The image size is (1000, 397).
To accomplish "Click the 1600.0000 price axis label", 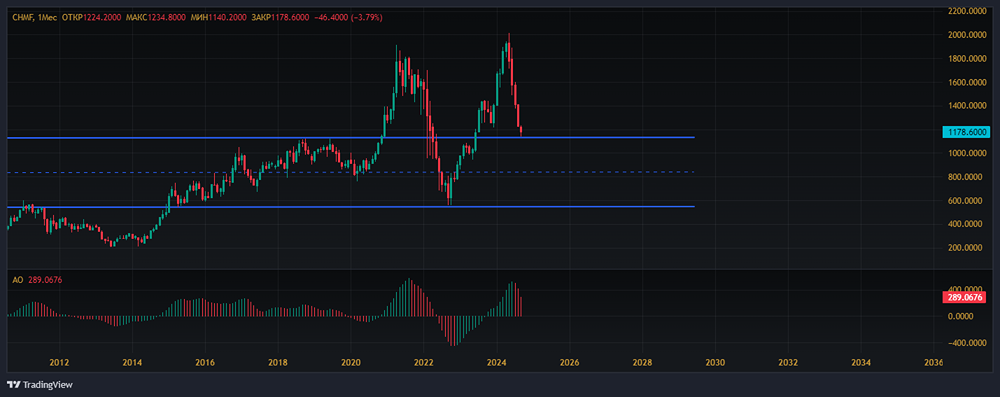I will pos(967,82).
